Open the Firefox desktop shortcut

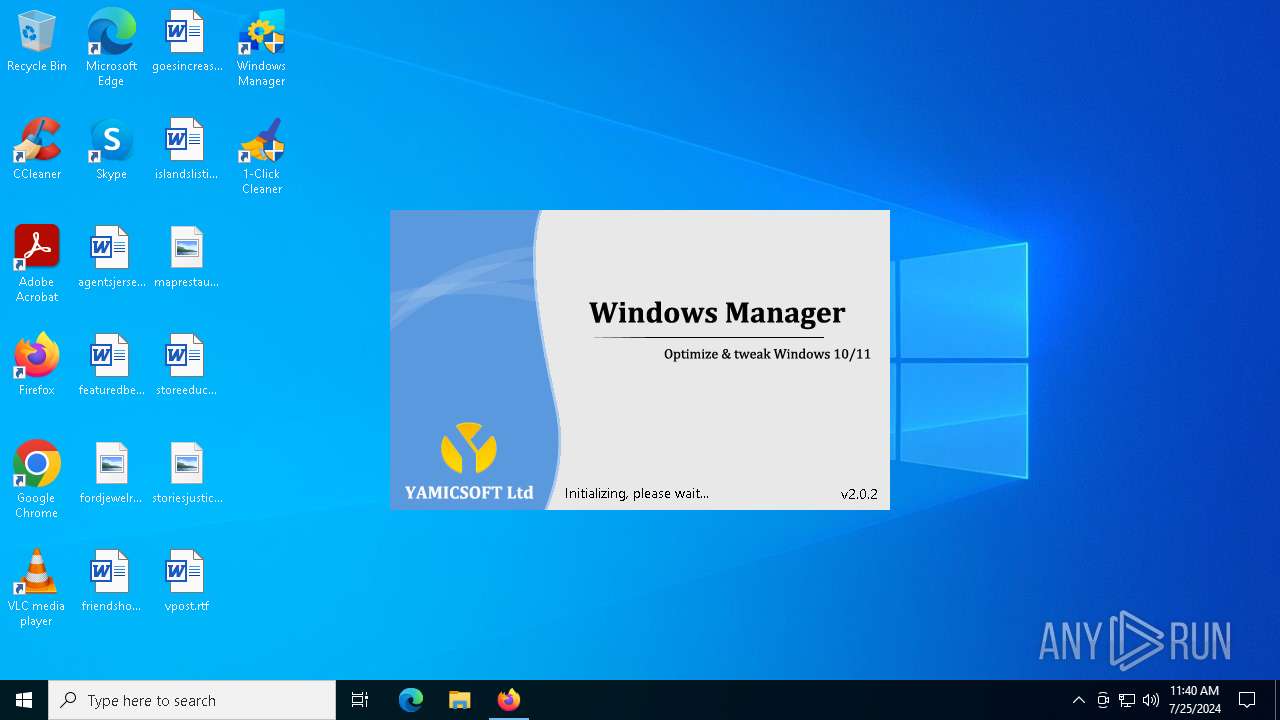pos(37,366)
